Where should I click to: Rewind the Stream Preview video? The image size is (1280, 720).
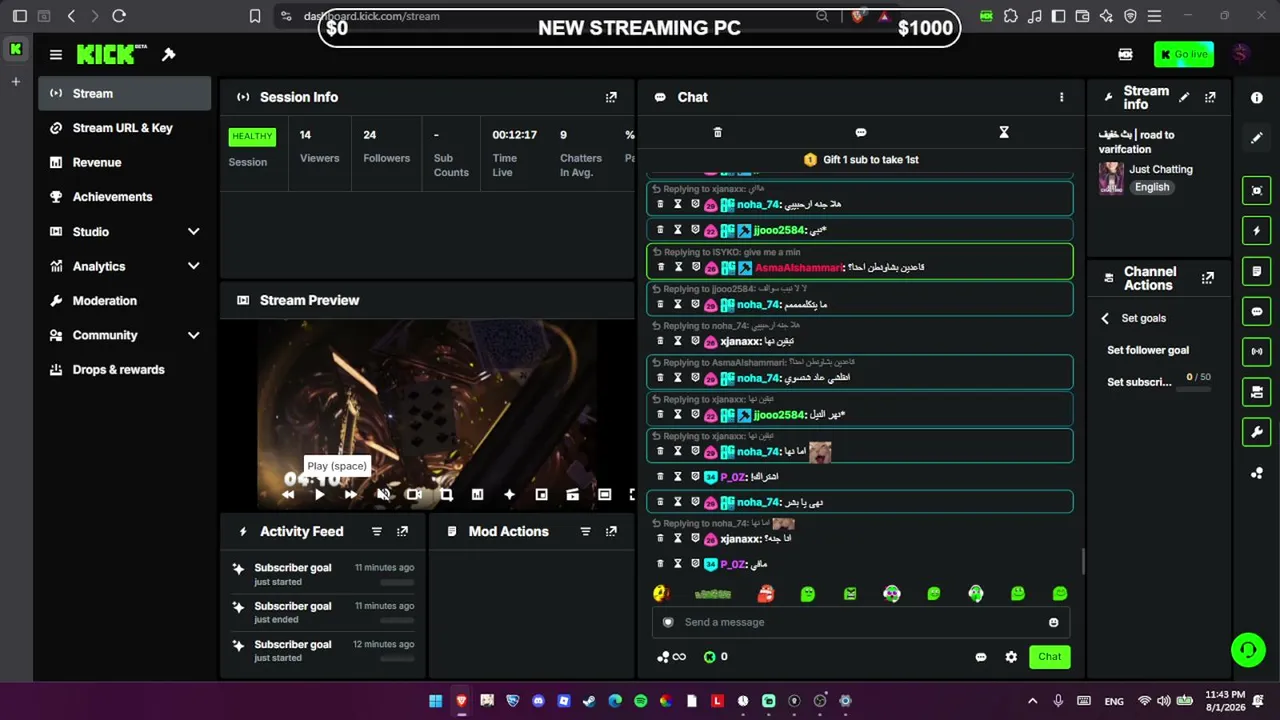[288, 494]
